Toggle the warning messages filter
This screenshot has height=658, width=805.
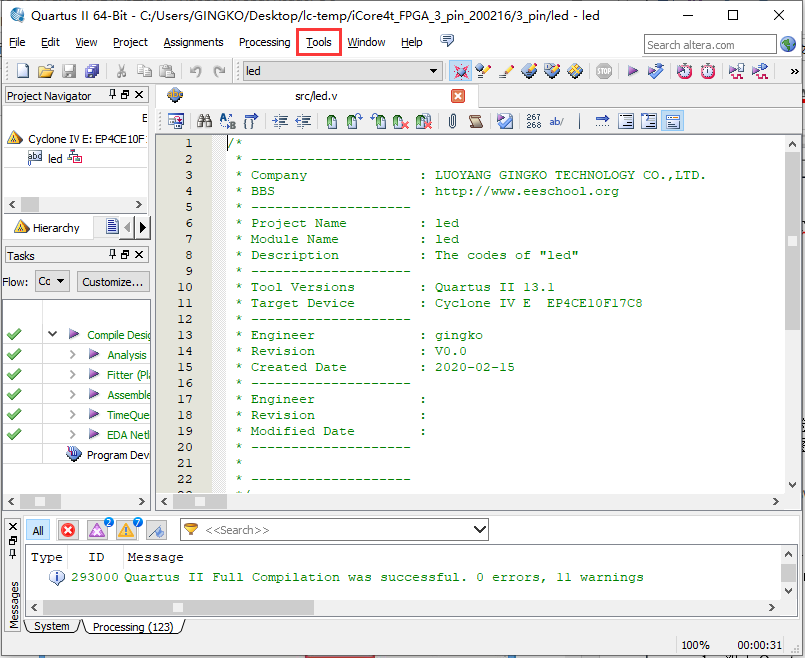tap(126, 530)
